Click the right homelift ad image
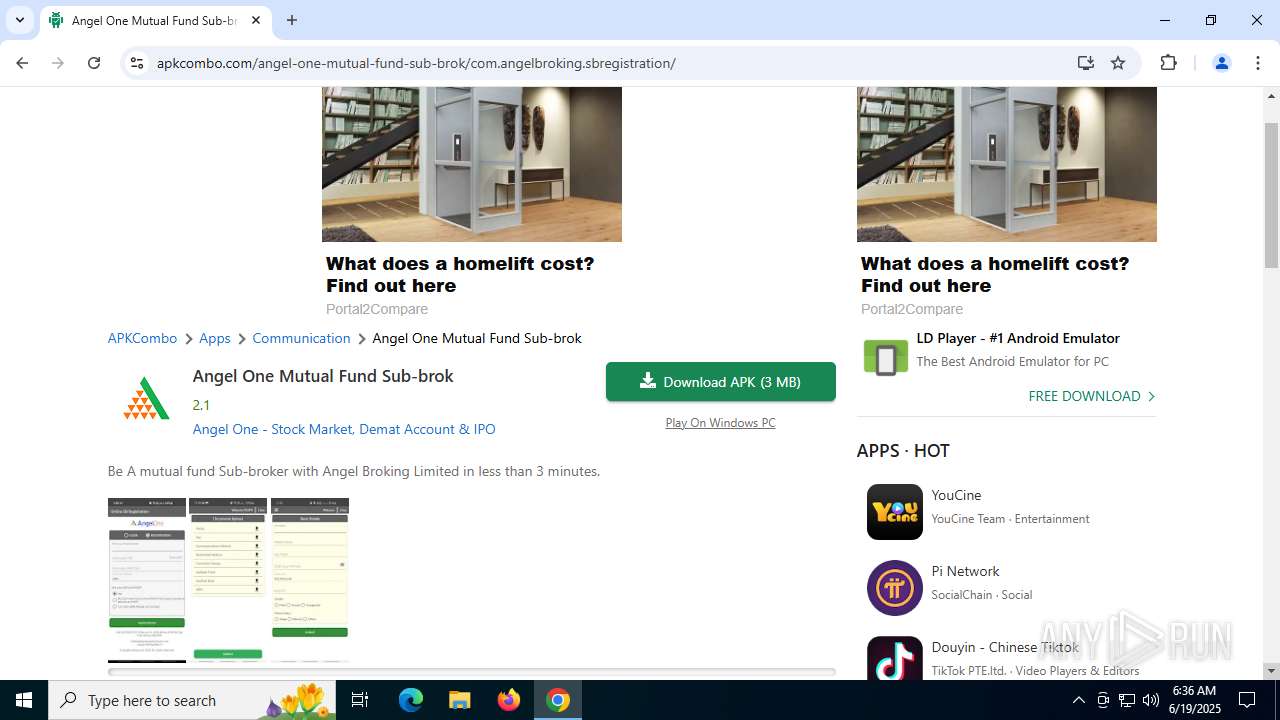The width and height of the screenshot is (1280, 720). (x=1007, y=164)
